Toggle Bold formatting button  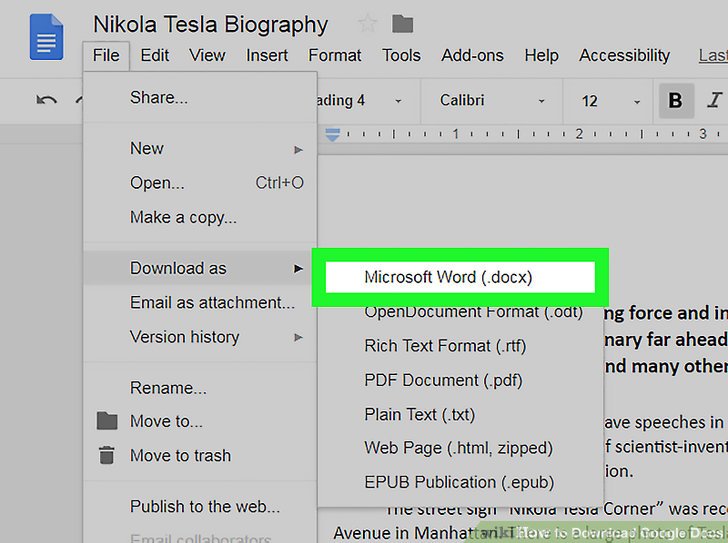click(676, 100)
